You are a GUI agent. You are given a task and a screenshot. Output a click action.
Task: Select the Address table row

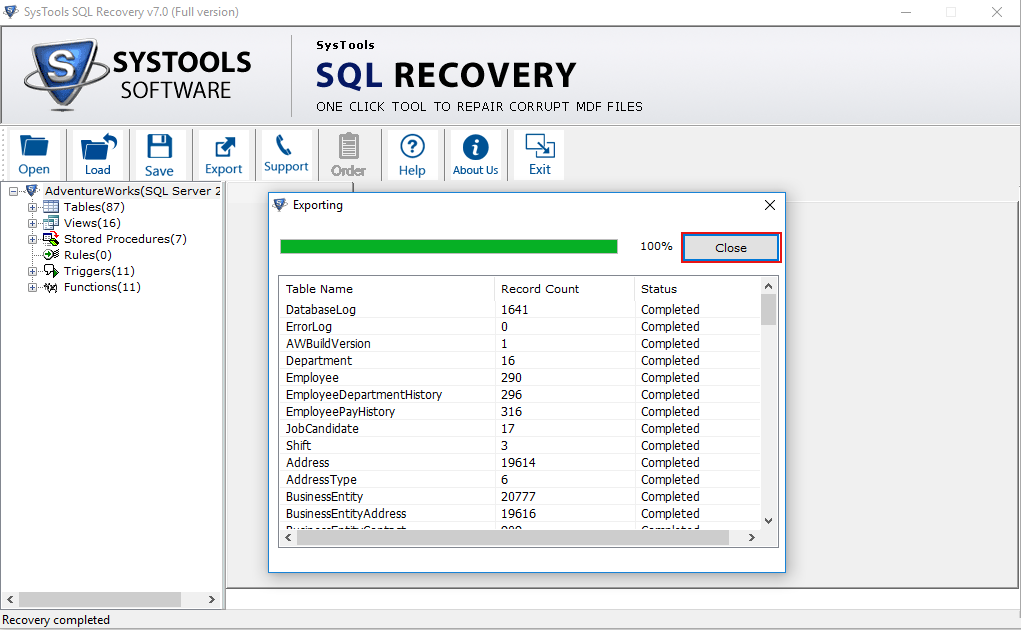[x=520, y=462]
